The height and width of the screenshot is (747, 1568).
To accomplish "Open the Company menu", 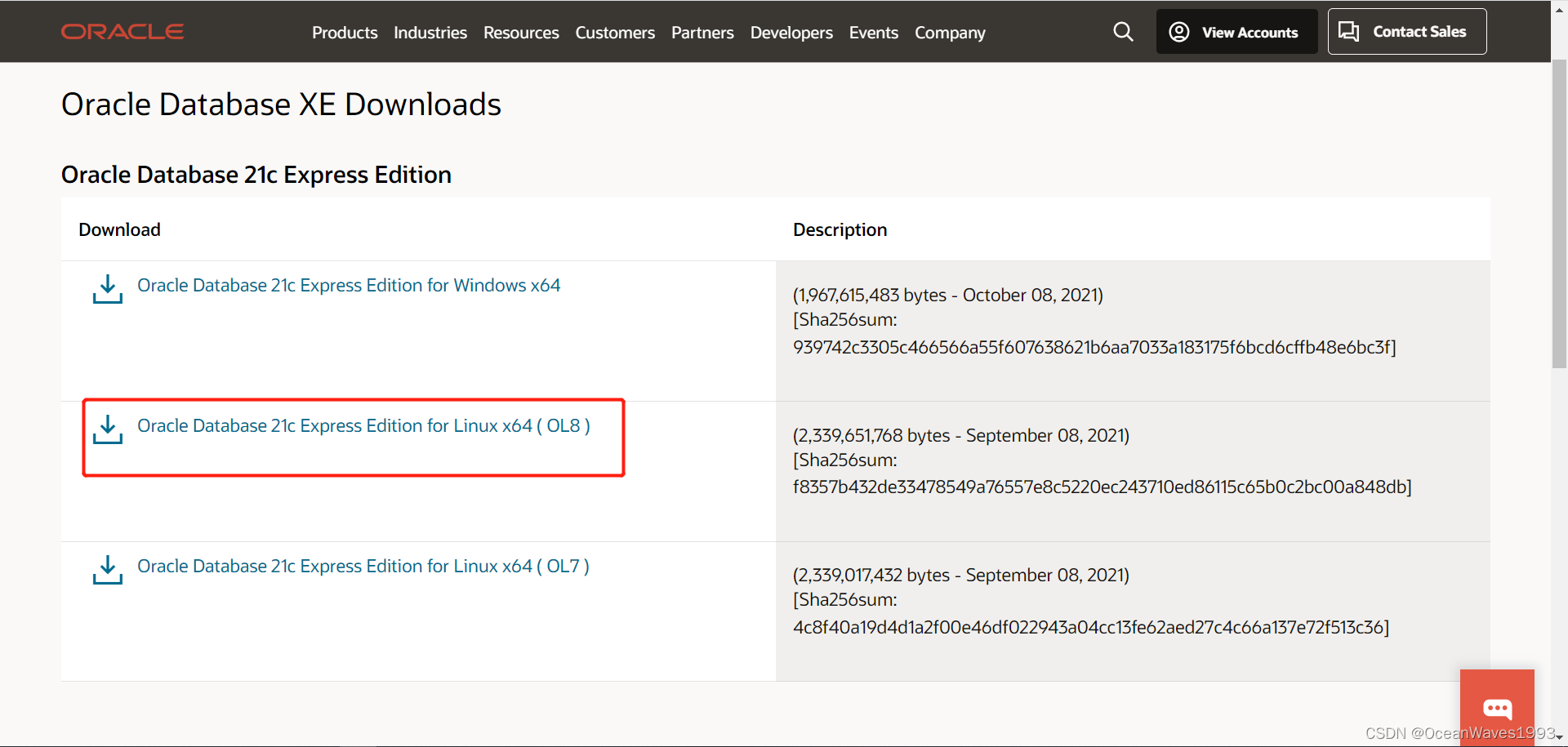I will pos(950,33).
